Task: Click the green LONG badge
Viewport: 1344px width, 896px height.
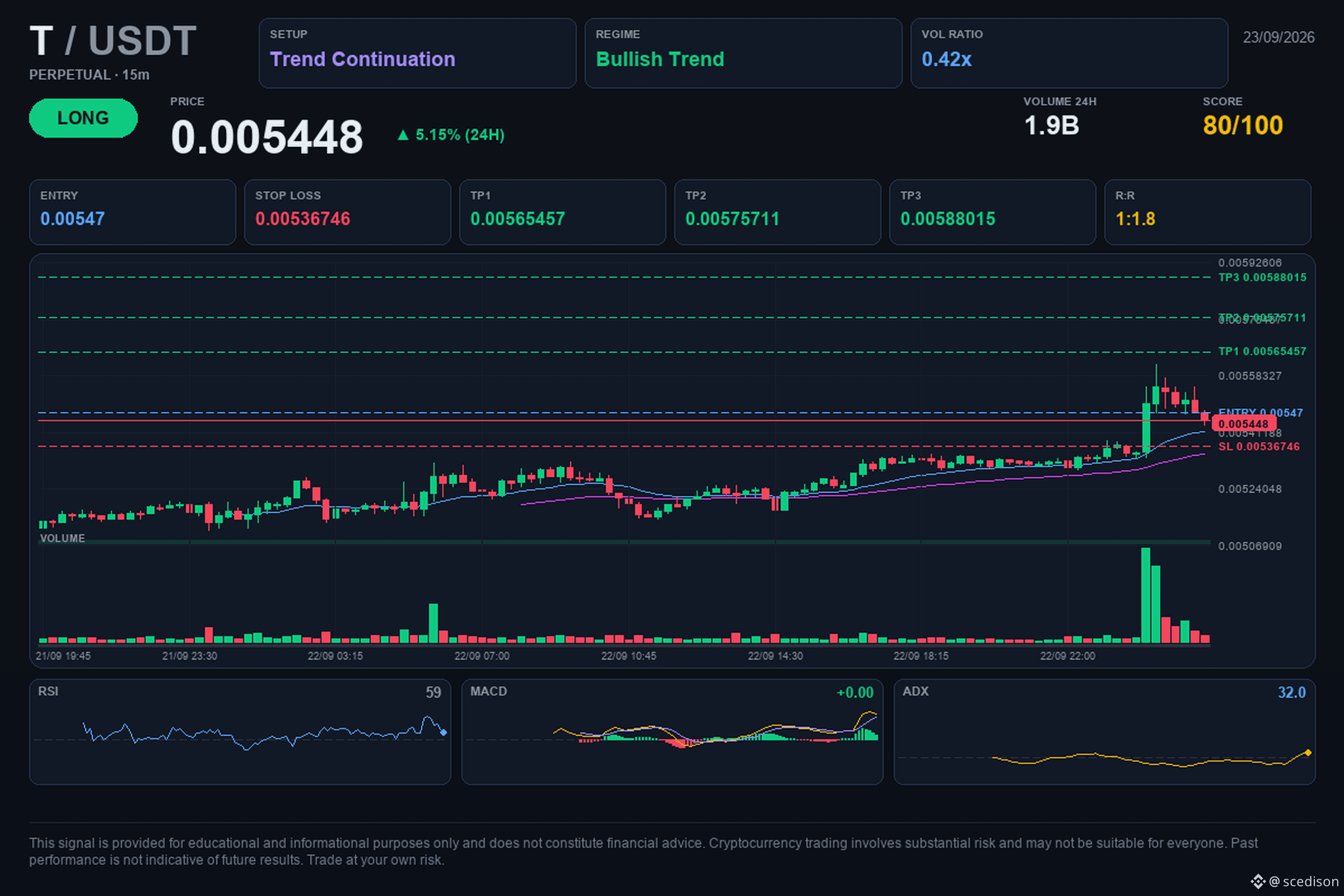Action: coord(83,118)
